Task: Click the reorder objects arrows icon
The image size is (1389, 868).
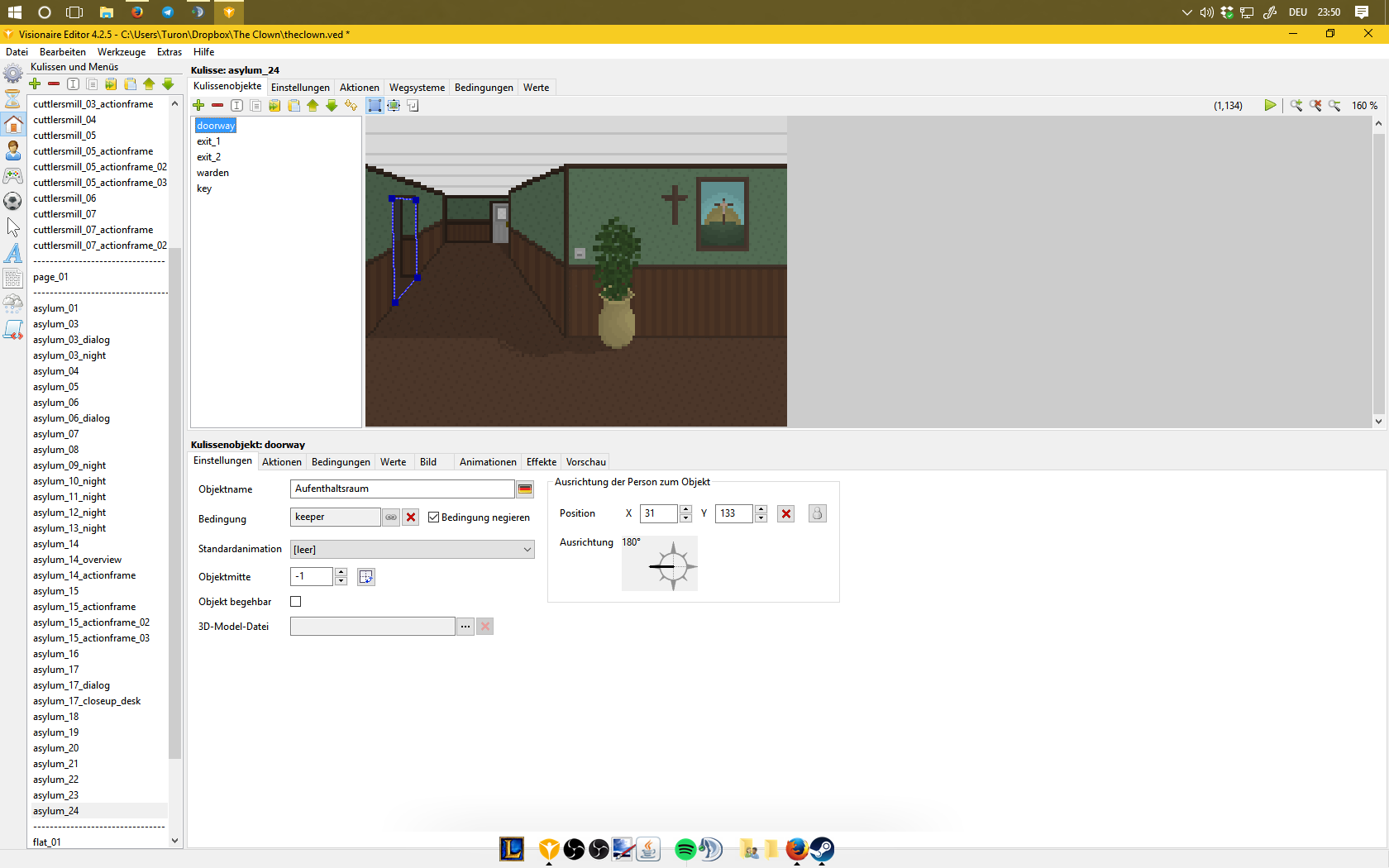Action: tap(351, 105)
